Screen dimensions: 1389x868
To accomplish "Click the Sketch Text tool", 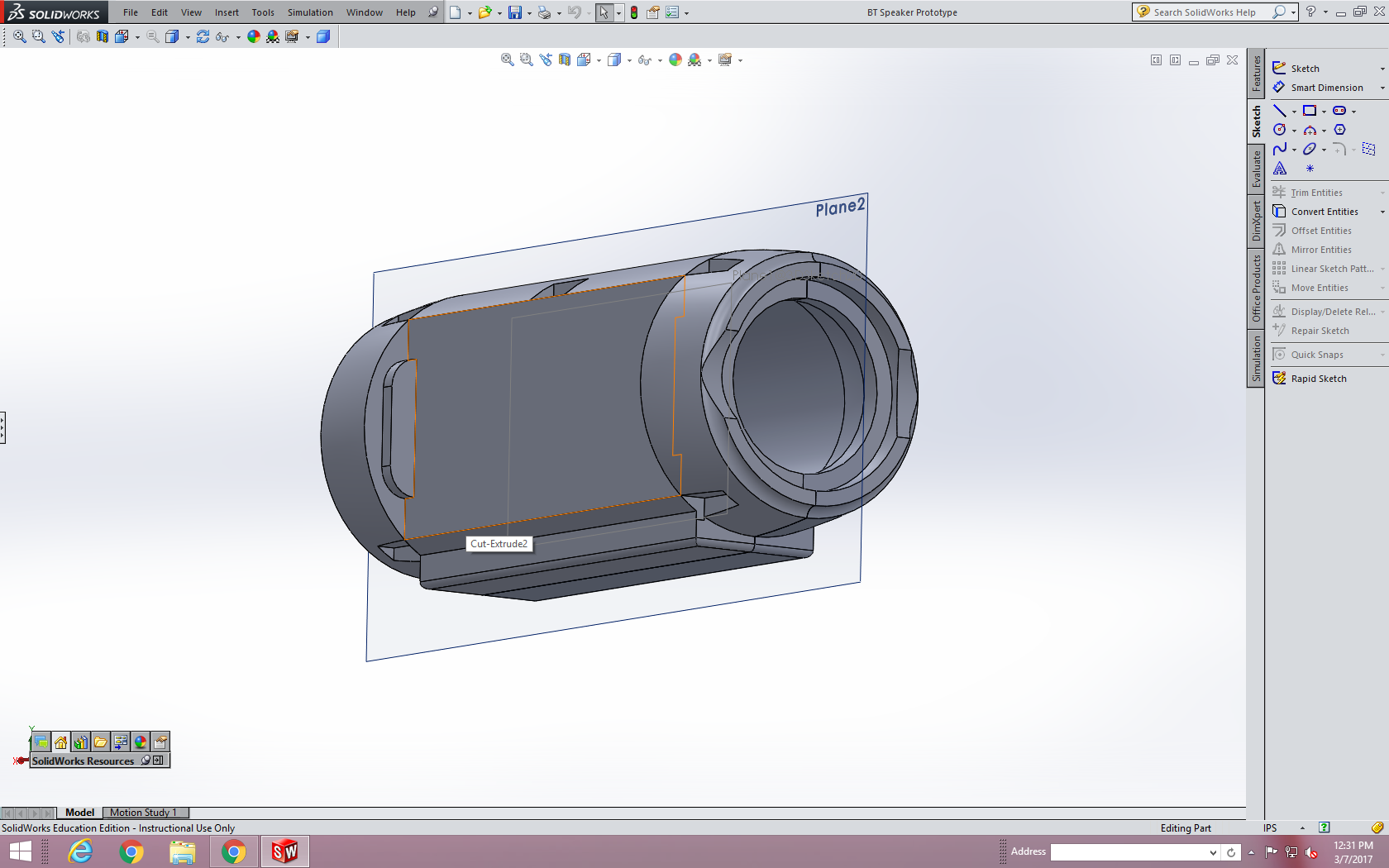I will coord(1280,168).
